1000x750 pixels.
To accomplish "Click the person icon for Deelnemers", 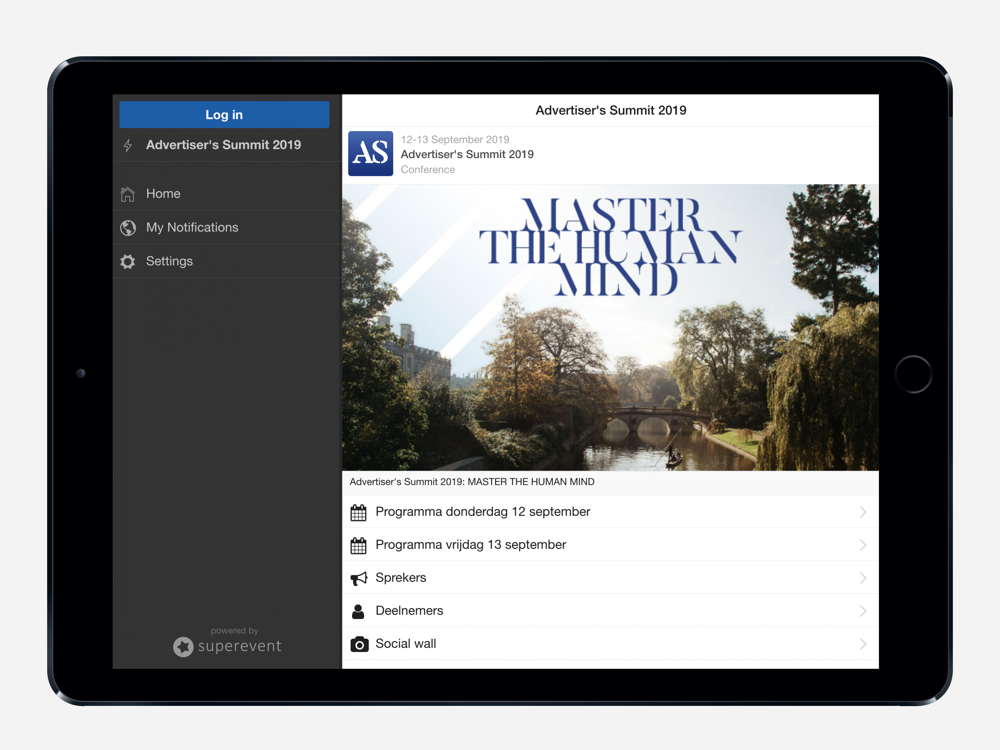I will click(358, 612).
